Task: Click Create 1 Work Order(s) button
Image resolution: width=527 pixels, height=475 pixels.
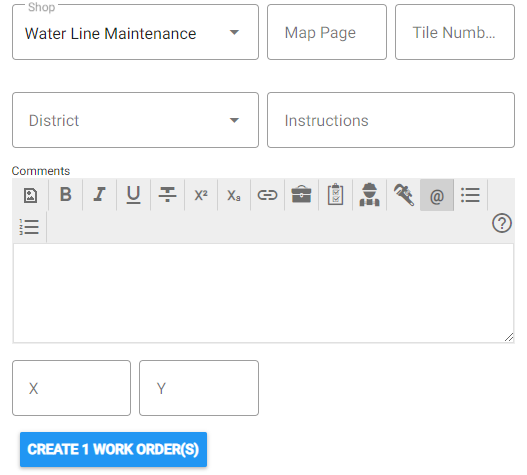Action: [113, 449]
